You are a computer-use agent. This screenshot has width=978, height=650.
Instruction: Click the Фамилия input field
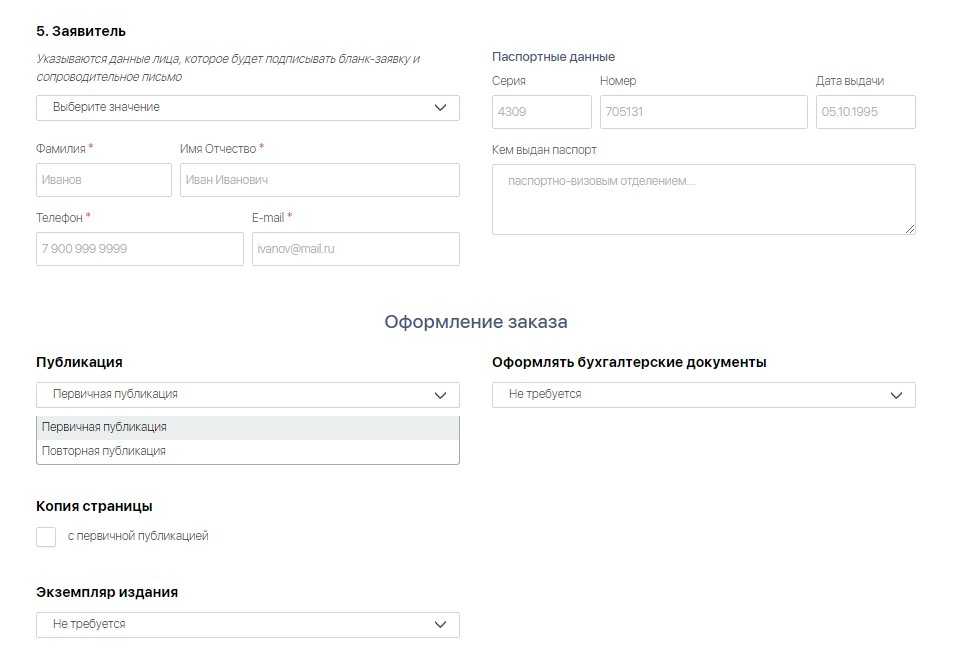coord(104,180)
